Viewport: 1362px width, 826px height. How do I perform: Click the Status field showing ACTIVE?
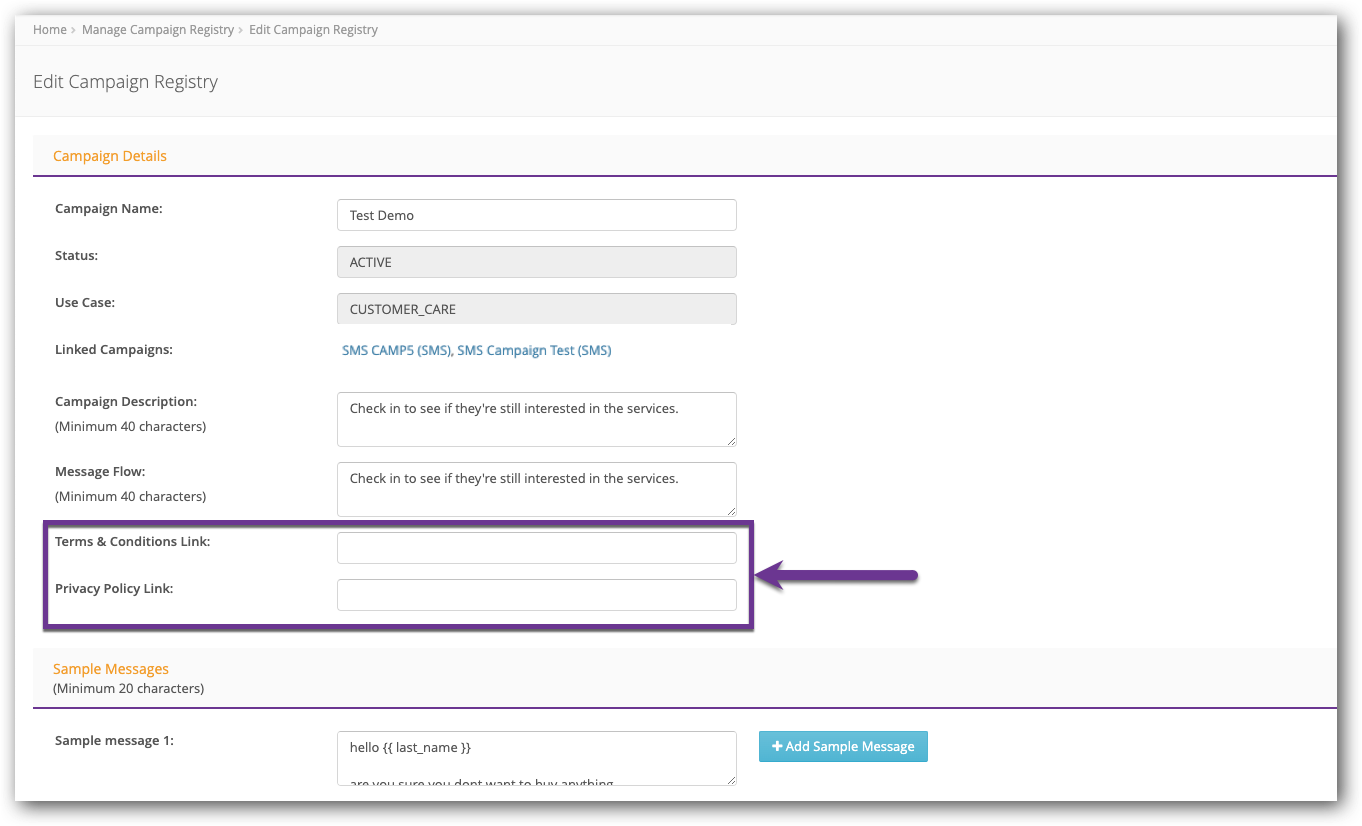(536, 261)
